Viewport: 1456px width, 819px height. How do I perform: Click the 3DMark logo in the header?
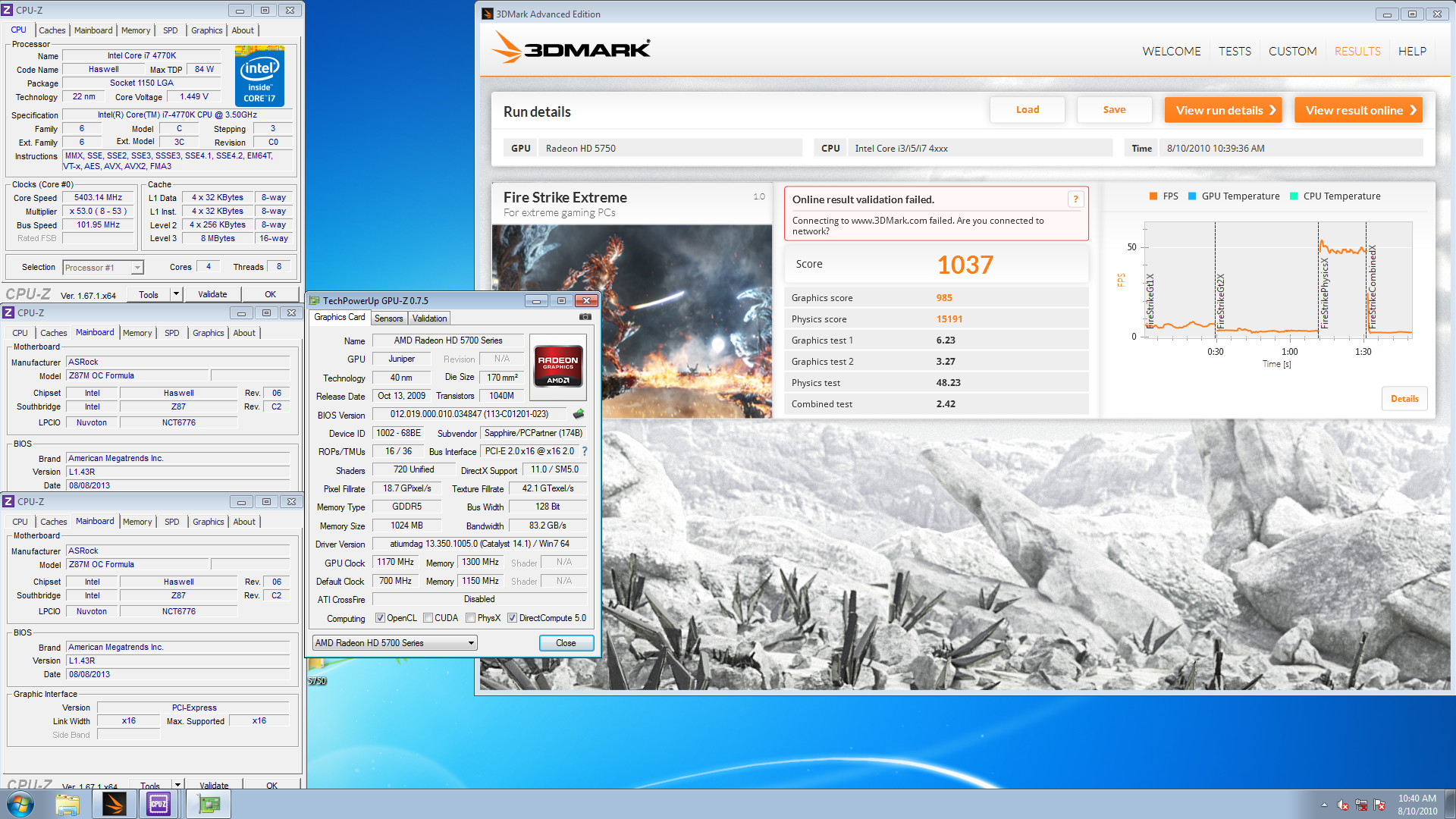click(x=571, y=48)
